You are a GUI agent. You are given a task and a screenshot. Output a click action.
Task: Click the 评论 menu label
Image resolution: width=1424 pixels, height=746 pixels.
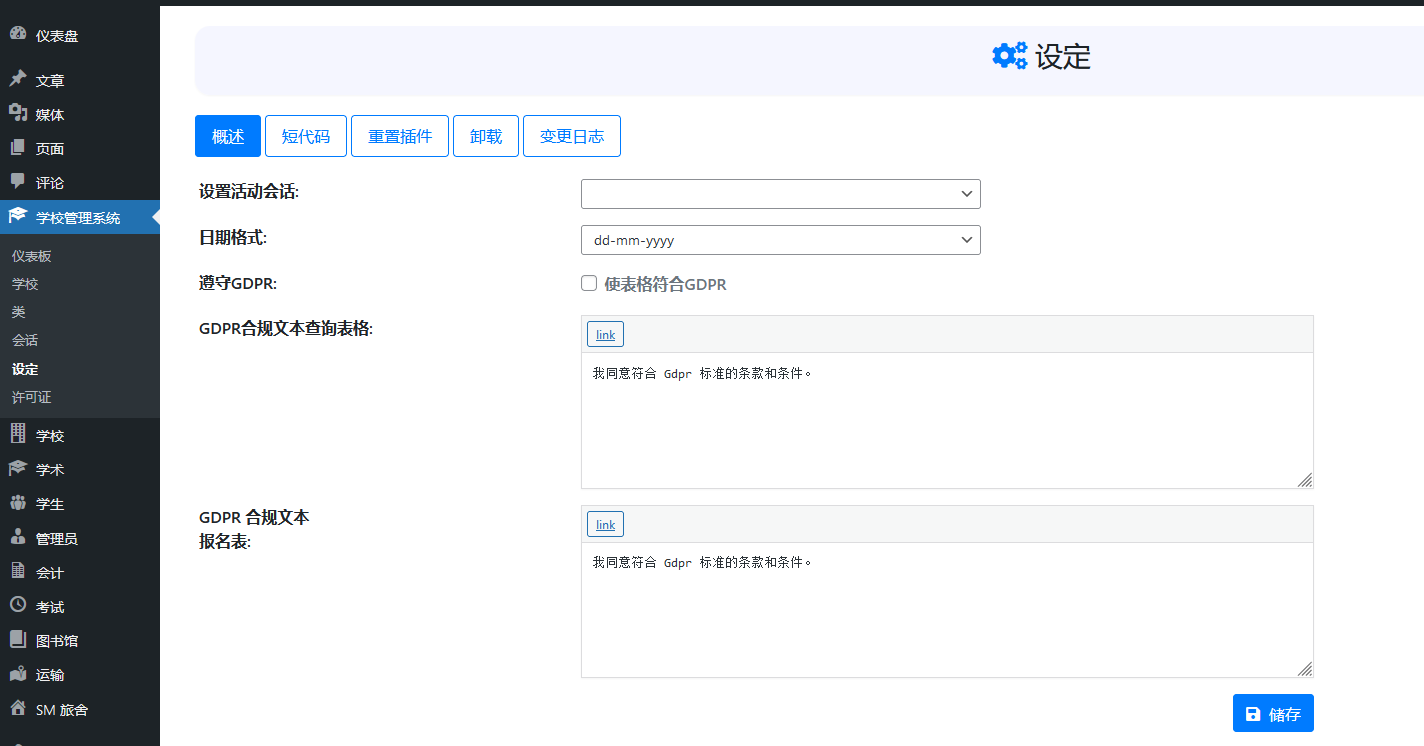[50, 183]
